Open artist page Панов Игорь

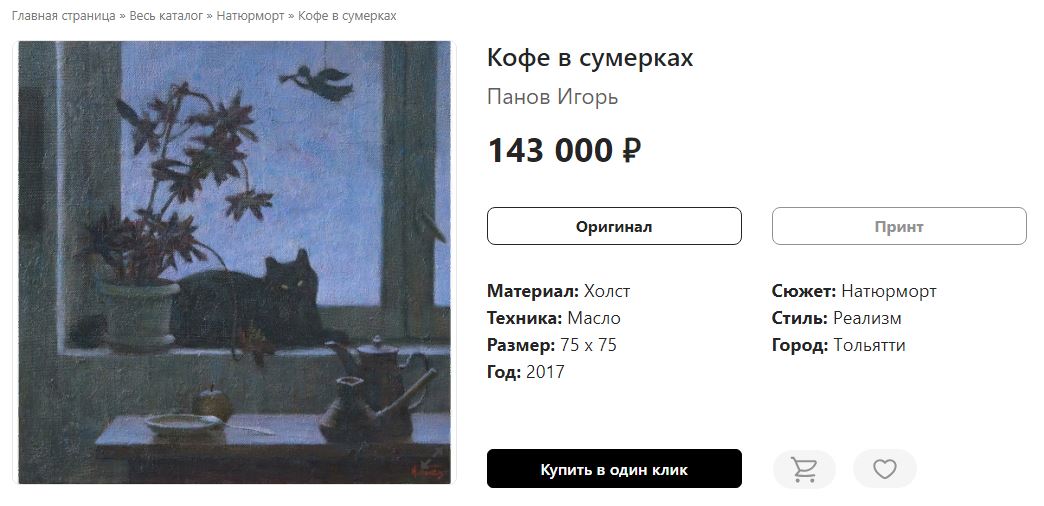553,97
